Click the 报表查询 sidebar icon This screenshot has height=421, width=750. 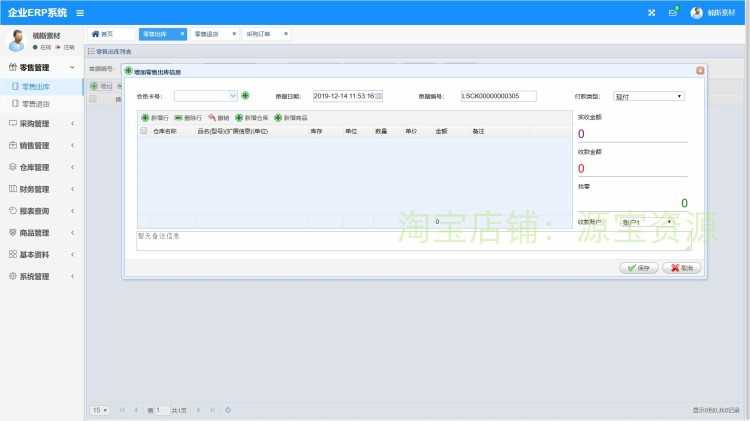[x=13, y=210]
